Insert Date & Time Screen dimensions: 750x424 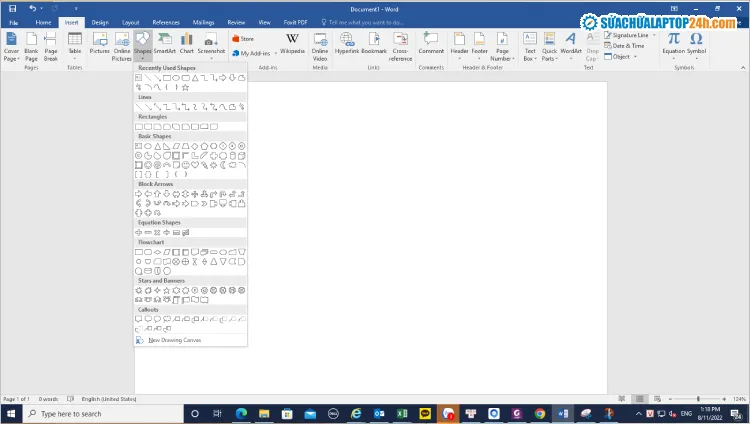coord(624,46)
